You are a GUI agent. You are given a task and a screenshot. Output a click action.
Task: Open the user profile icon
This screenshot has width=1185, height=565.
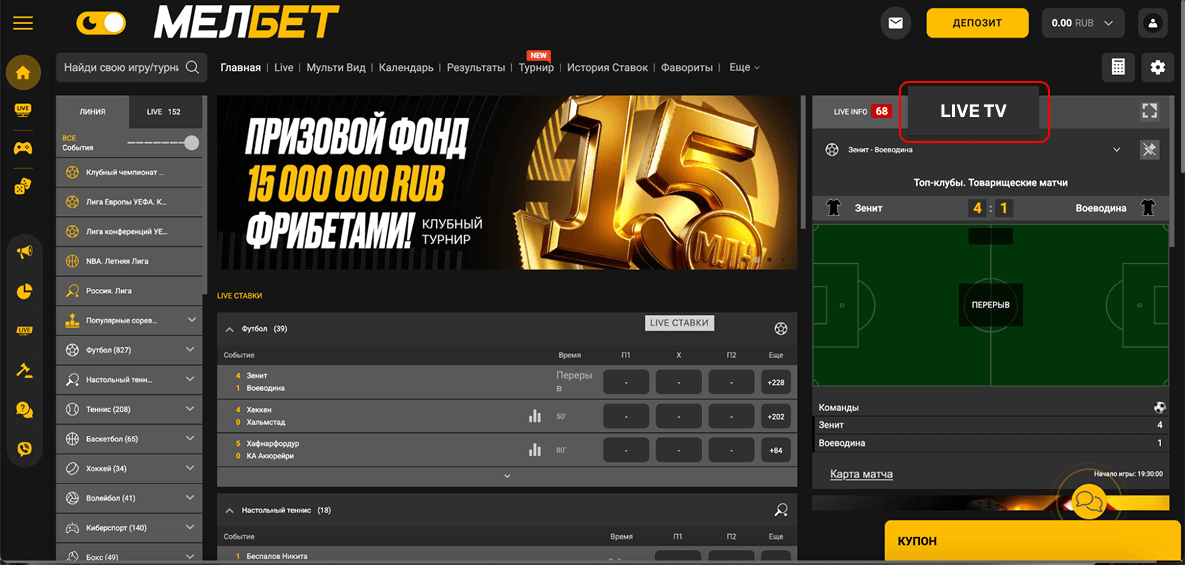(1154, 23)
